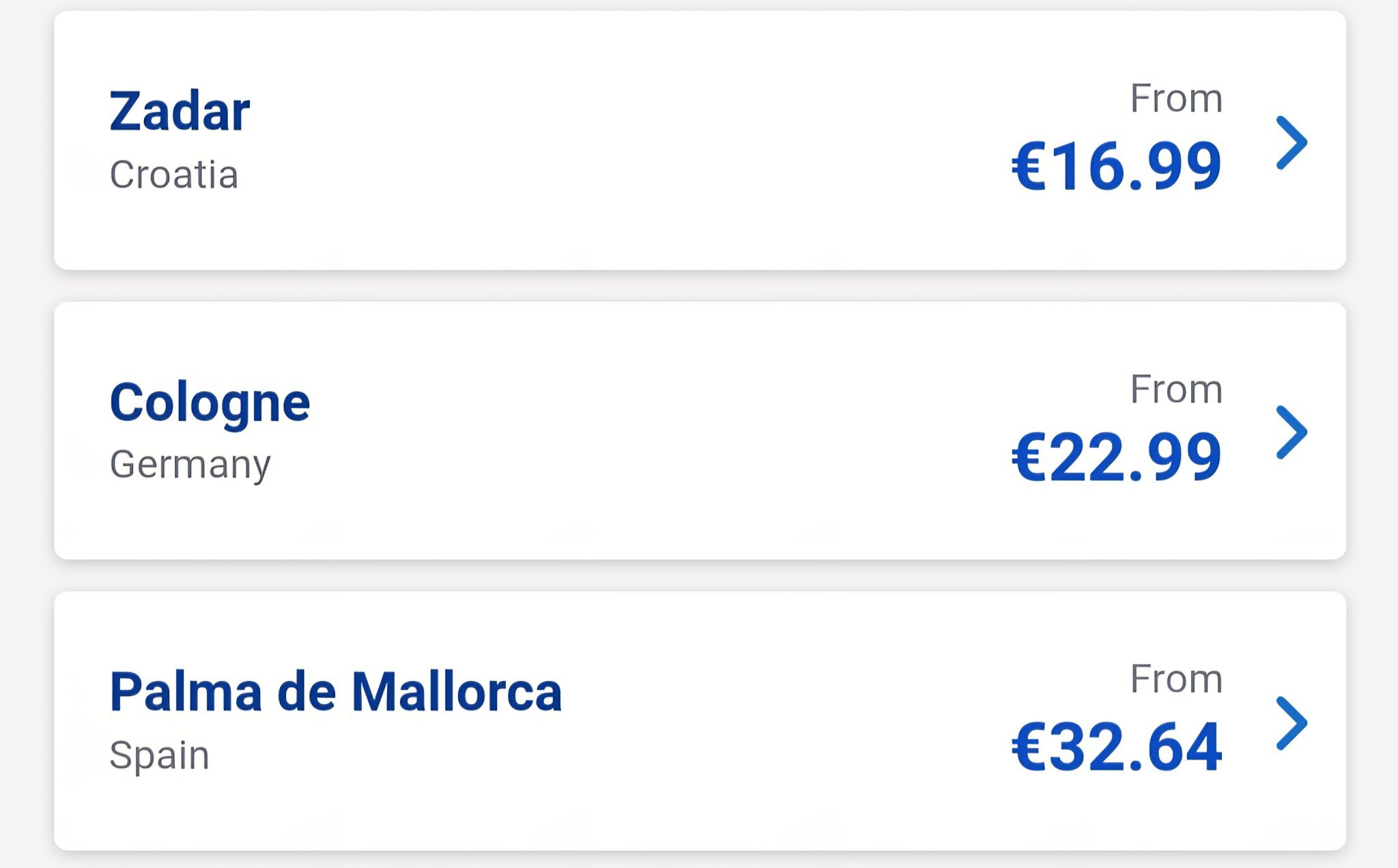This screenshot has width=1398, height=868.
Task: Click the Spain country label
Action: pyautogui.click(x=160, y=755)
